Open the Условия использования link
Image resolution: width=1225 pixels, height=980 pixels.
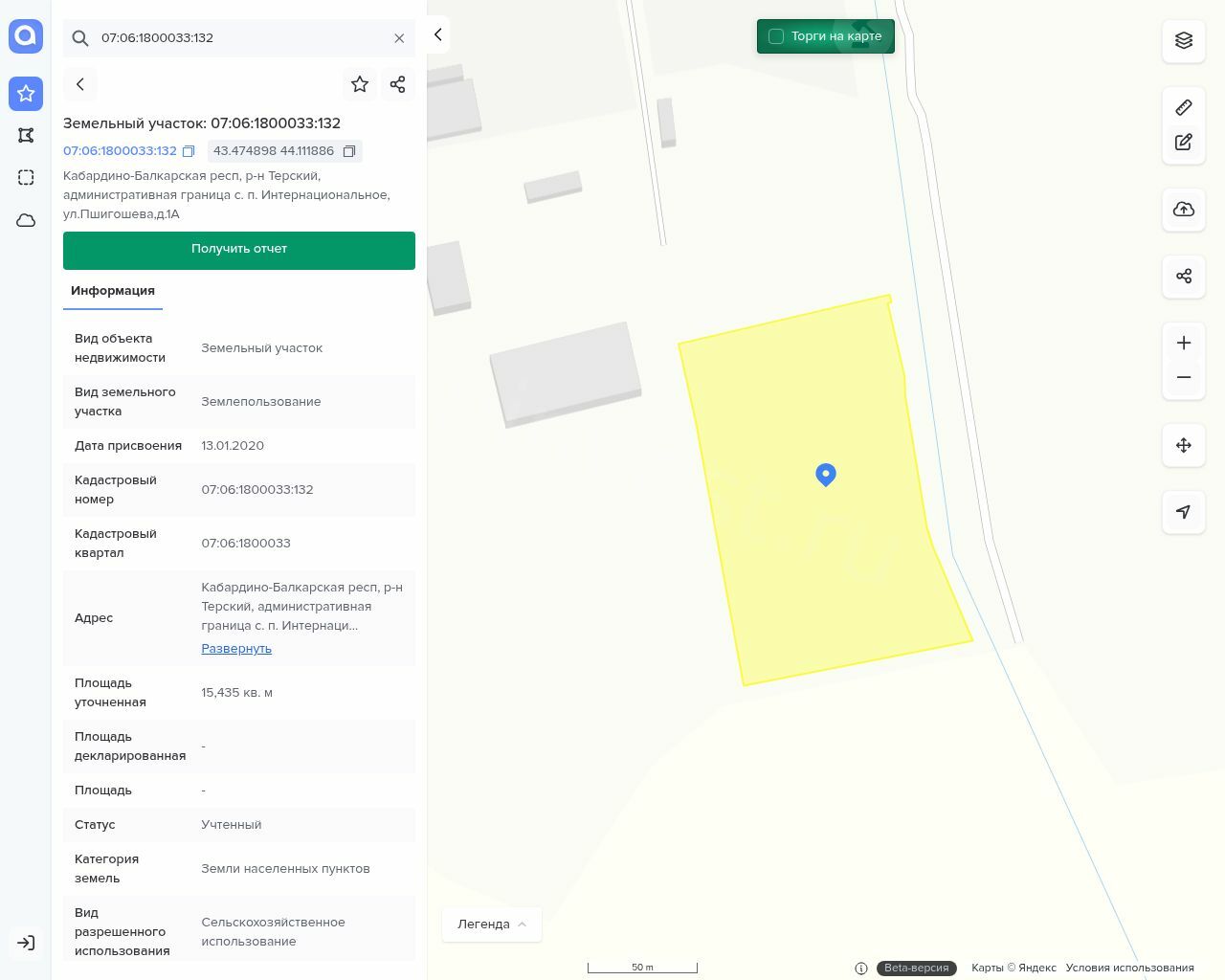coord(1129,968)
